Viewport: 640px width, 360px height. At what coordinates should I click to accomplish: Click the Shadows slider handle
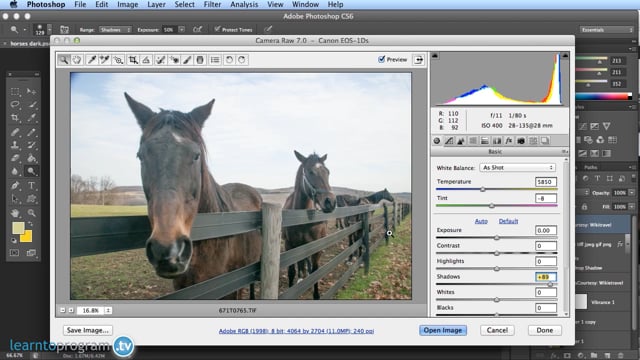(x=550, y=284)
